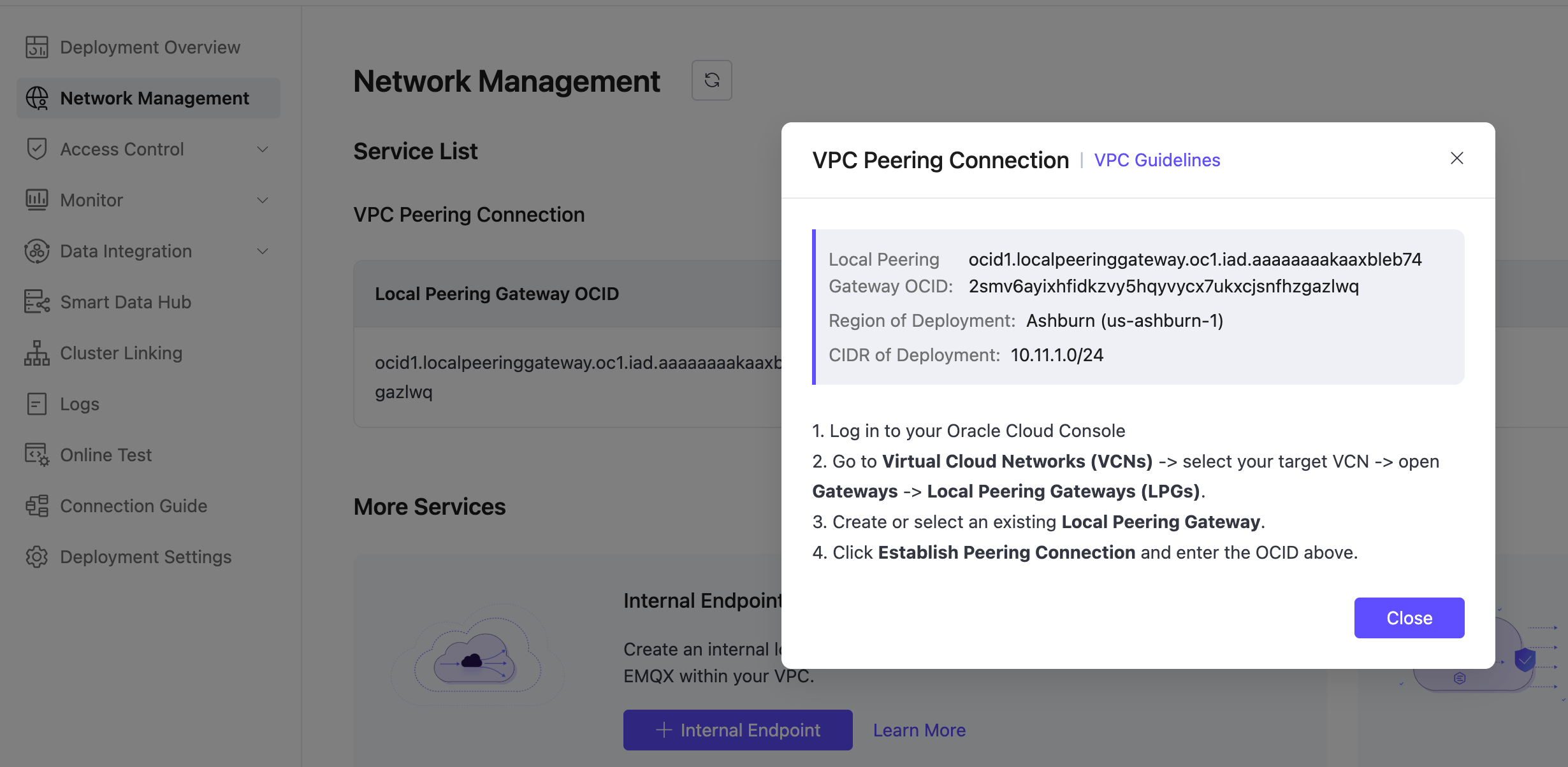Click the Deployment Settings gear icon
Viewport: 1568px width, 767px height.
point(36,557)
